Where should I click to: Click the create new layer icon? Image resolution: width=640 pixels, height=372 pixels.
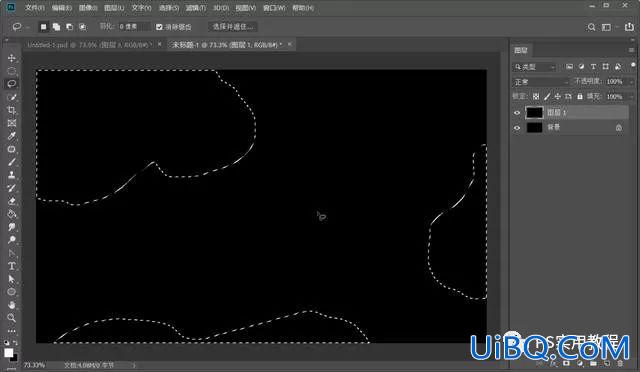[607, 363]
